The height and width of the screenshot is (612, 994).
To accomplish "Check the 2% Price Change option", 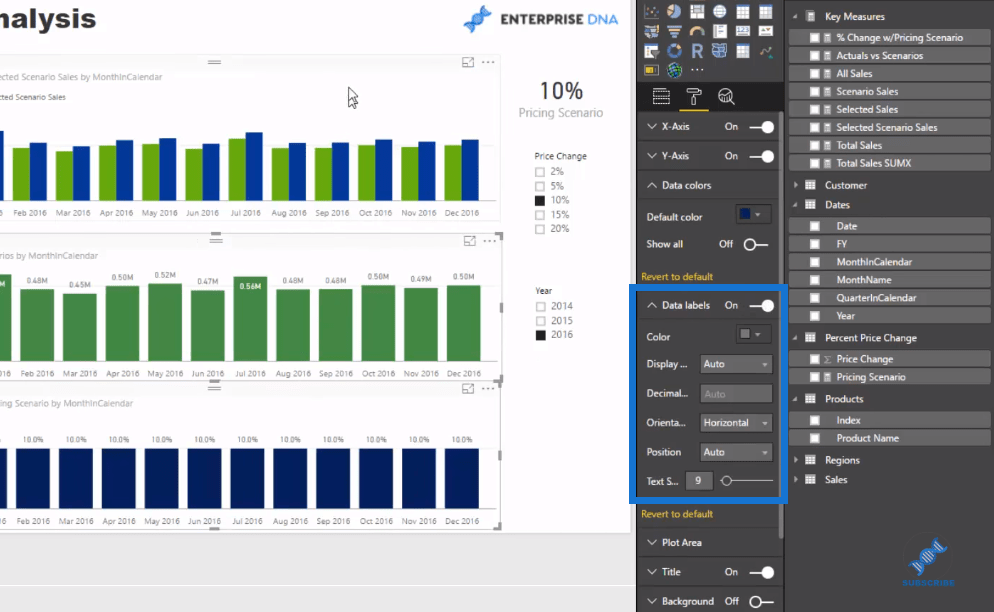I will (x=539, y=172).
